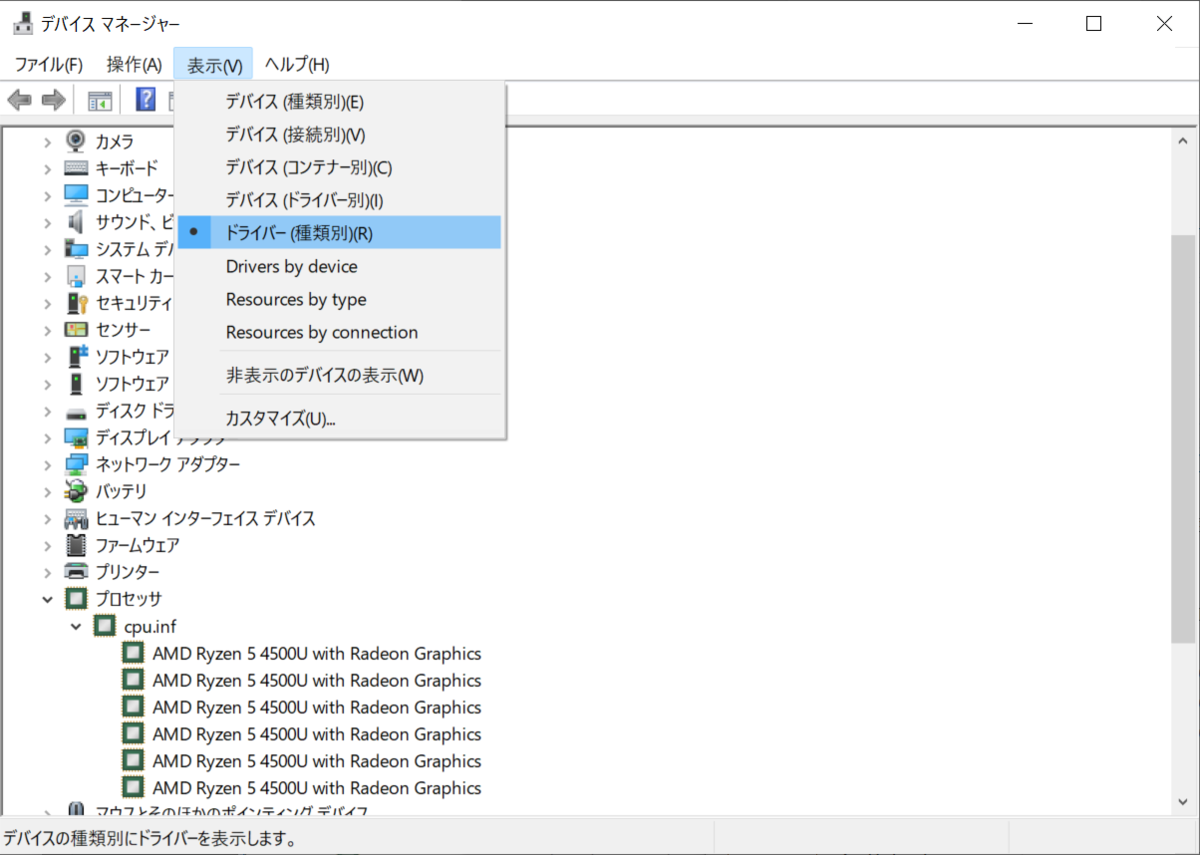The width and height of the screenshot is (1200, 855).
Task: Choose デバイス (種類別)(E) view
Action: point(339,101)
